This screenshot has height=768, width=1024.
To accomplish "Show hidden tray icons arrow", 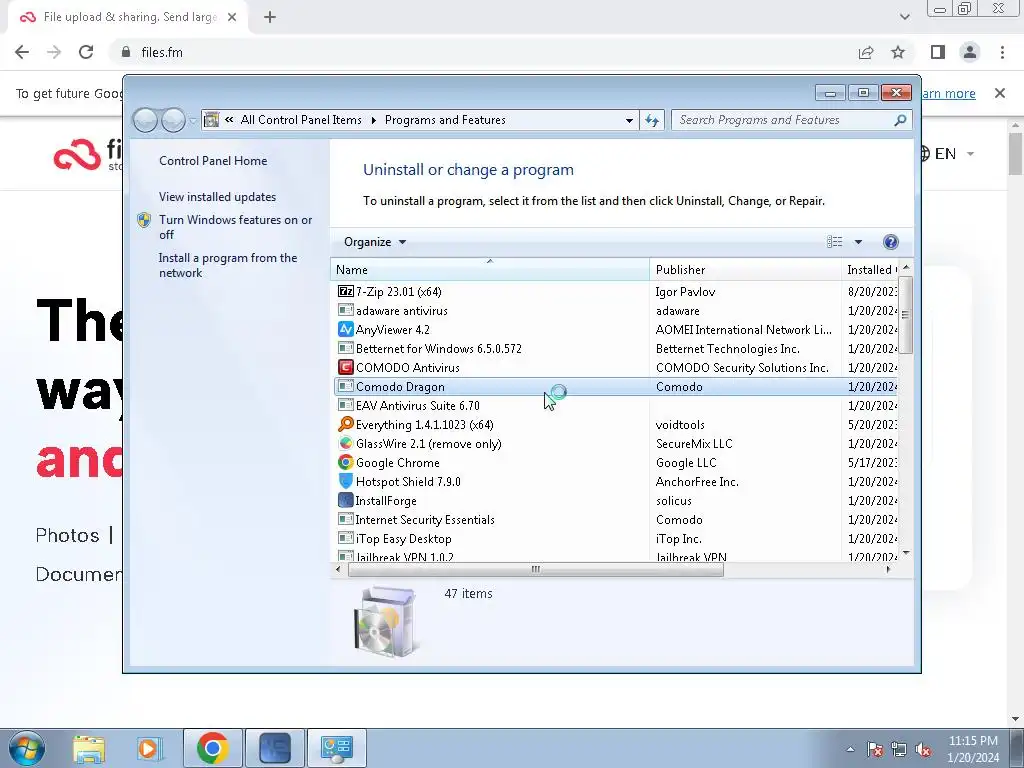I will click(x=850, y=750).
